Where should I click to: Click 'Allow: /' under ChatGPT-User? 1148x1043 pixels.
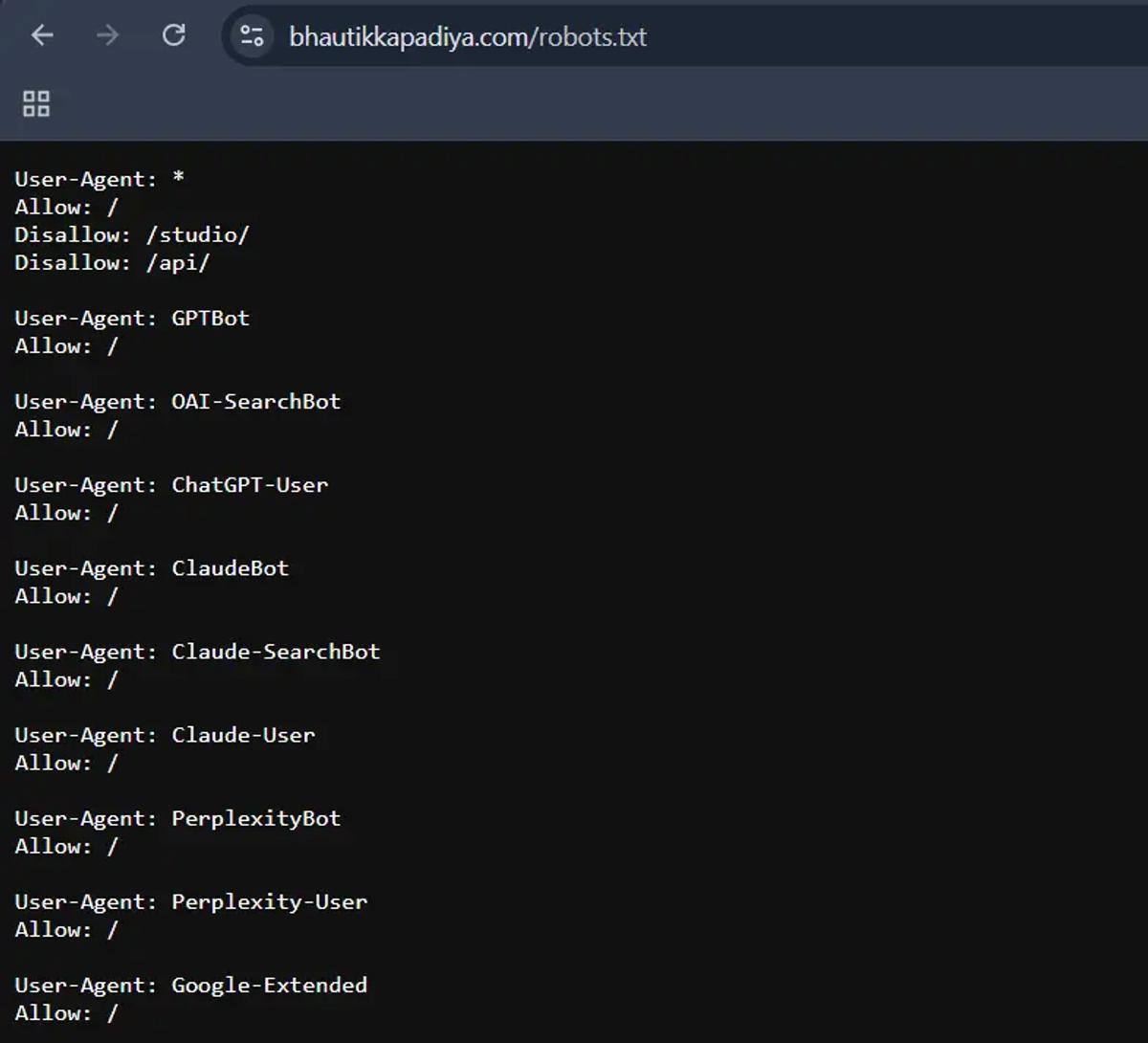(66, 512)
